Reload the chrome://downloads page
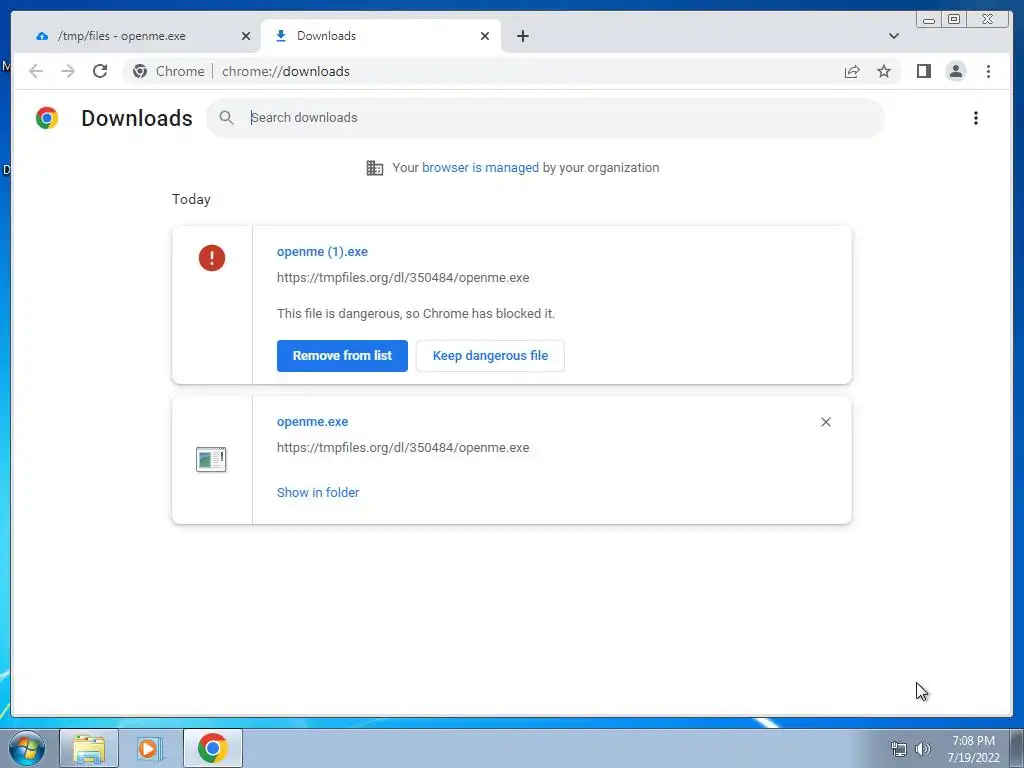Image resolution: width=1024 pixels, height=768 pixels. click(100, 71)
